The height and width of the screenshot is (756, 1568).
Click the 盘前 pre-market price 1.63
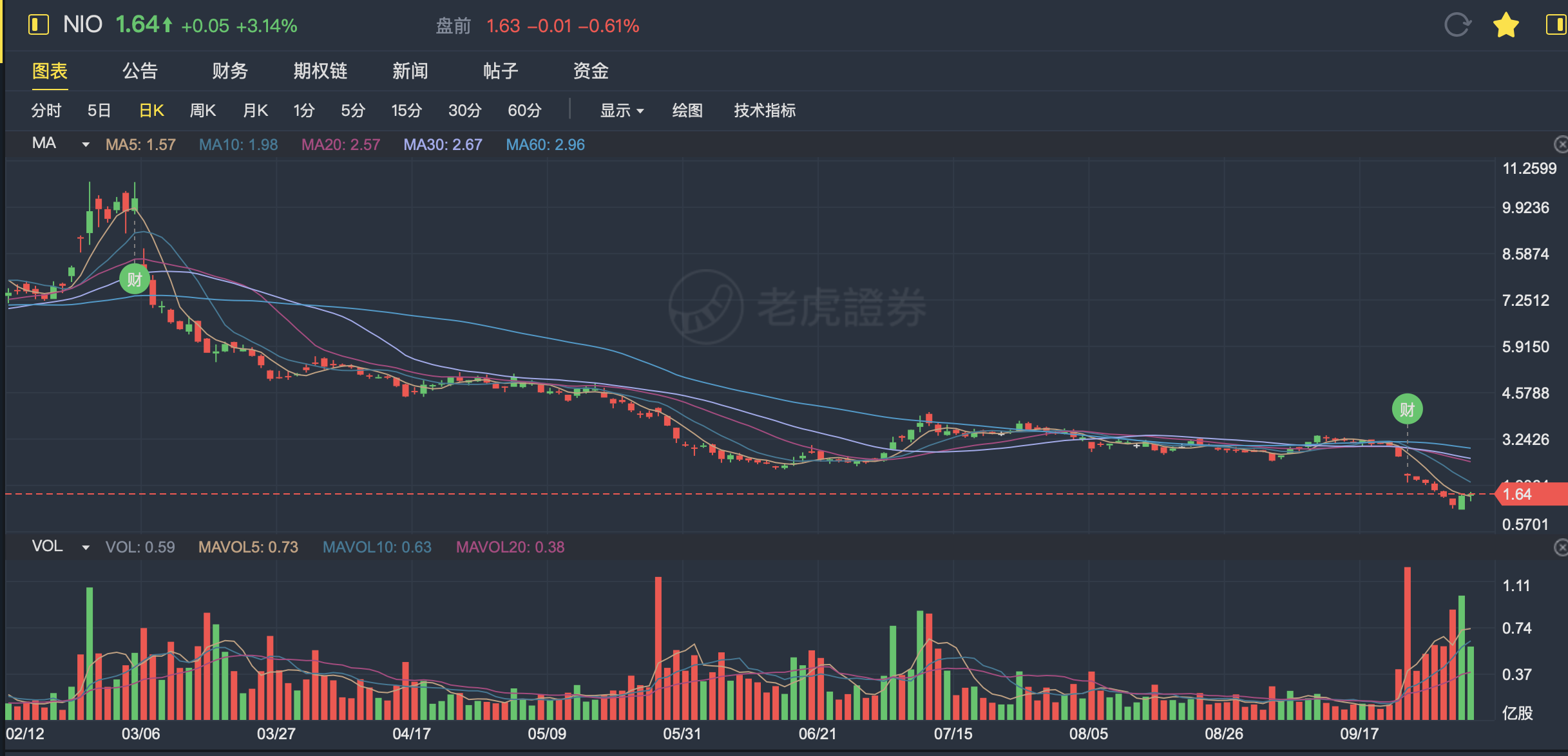point(502,26)
